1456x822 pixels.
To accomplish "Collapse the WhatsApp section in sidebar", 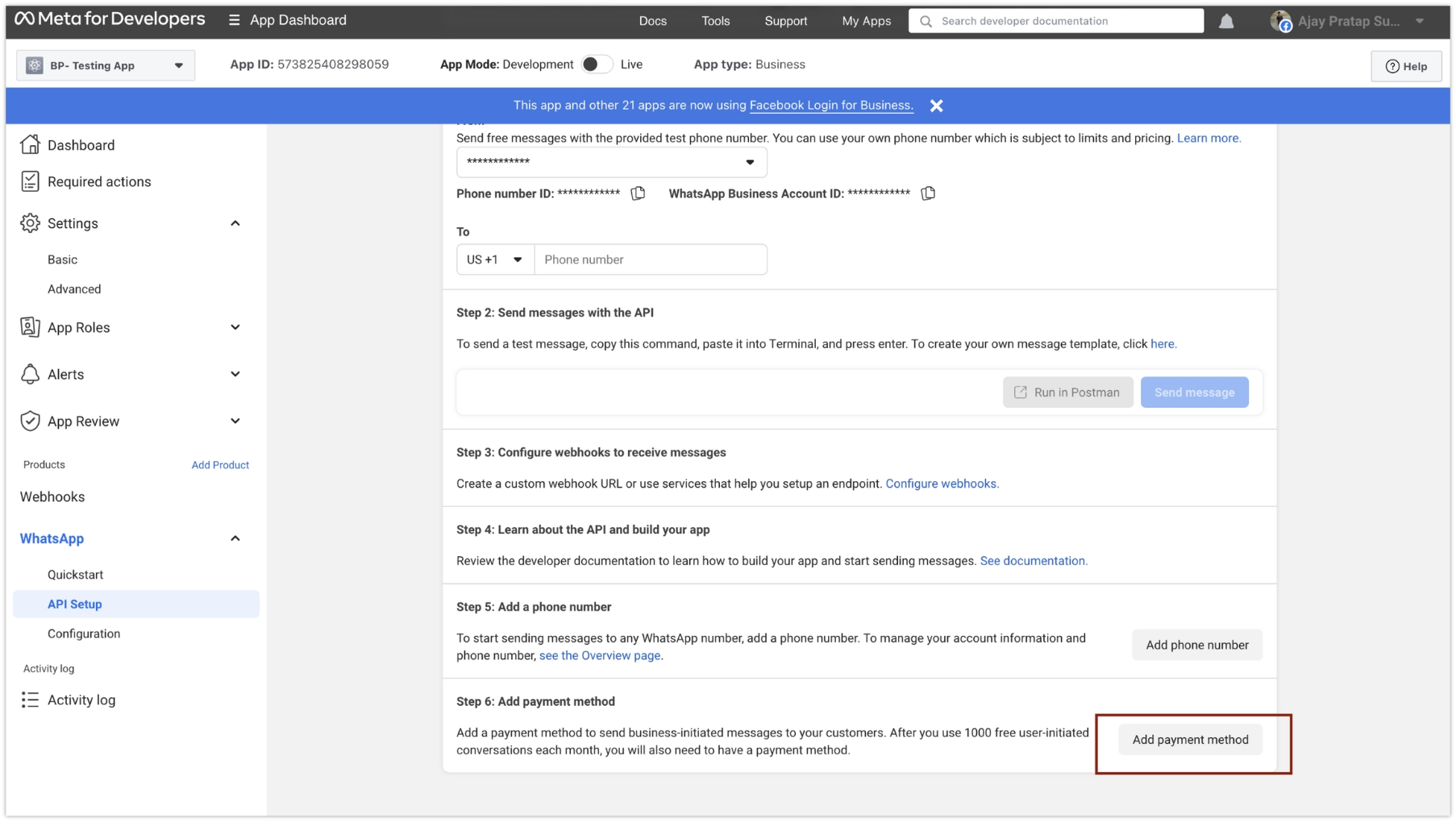I will pyautogui.click(x=235, y=538).
